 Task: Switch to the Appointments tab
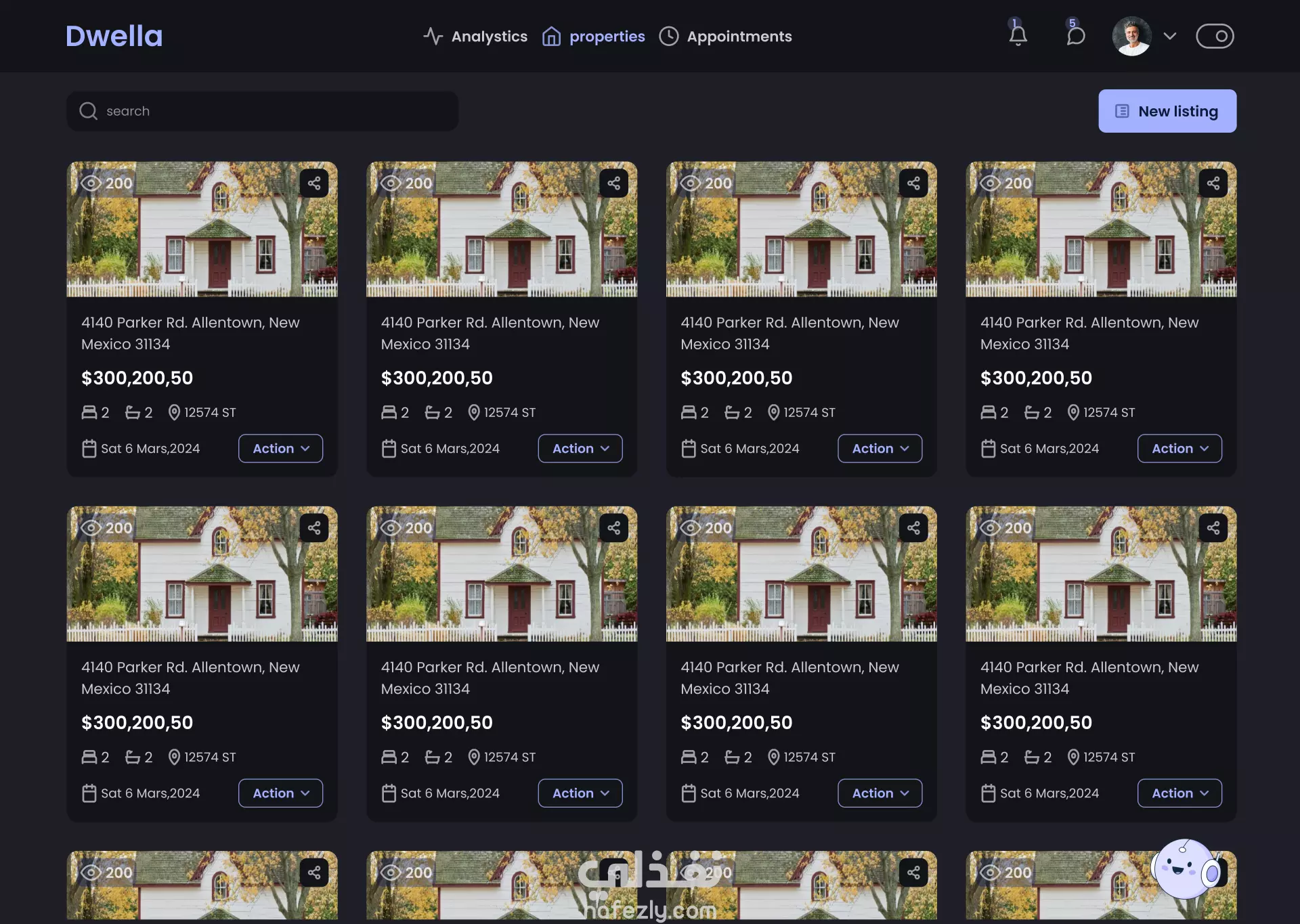point(726,37)
